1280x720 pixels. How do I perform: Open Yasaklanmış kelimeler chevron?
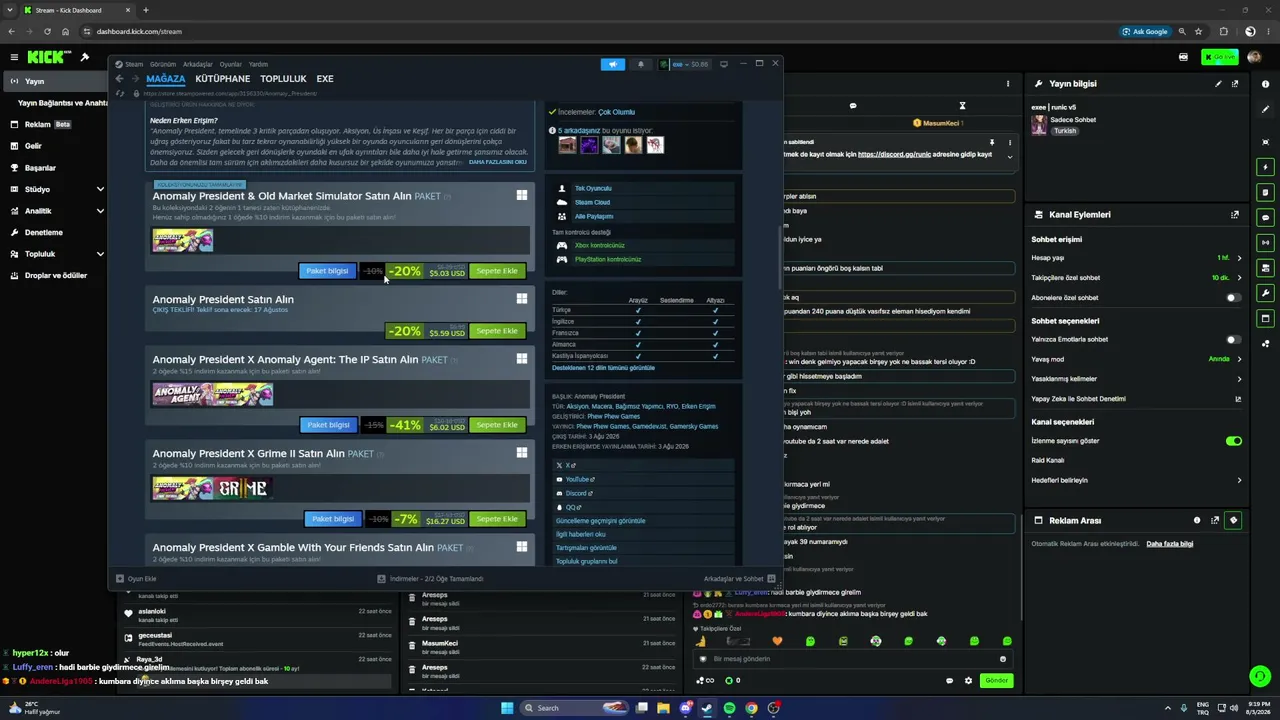click(x=1240, y=379)
